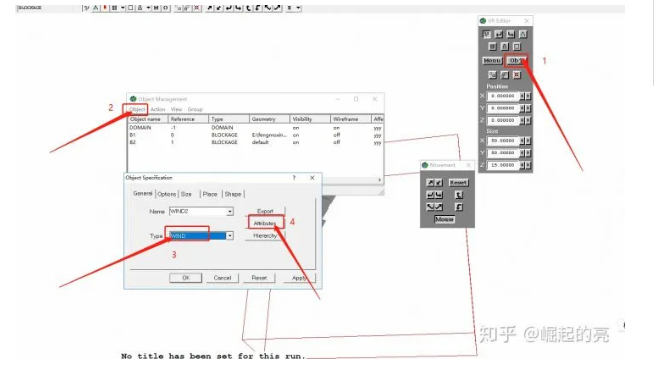Confirm with OK in Object Specification
This screenshot has height=365, width=654.
[x=186, y=278]
